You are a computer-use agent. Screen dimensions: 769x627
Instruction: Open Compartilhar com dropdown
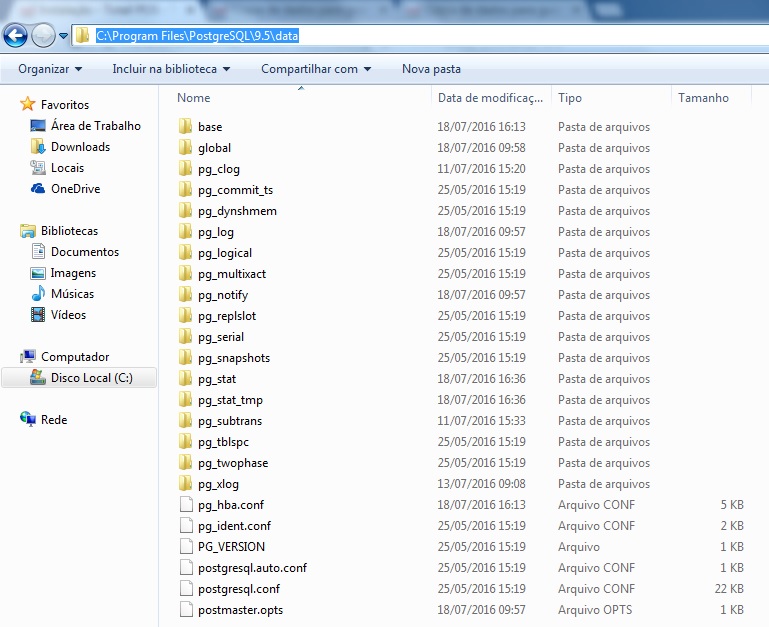[x=316, y=69]
